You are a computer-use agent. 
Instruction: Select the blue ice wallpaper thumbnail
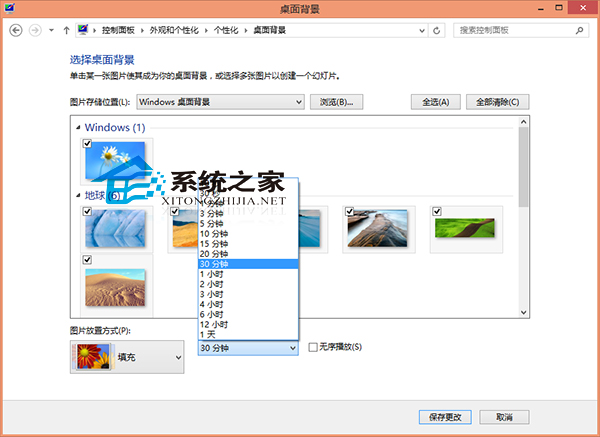(115, 228)
